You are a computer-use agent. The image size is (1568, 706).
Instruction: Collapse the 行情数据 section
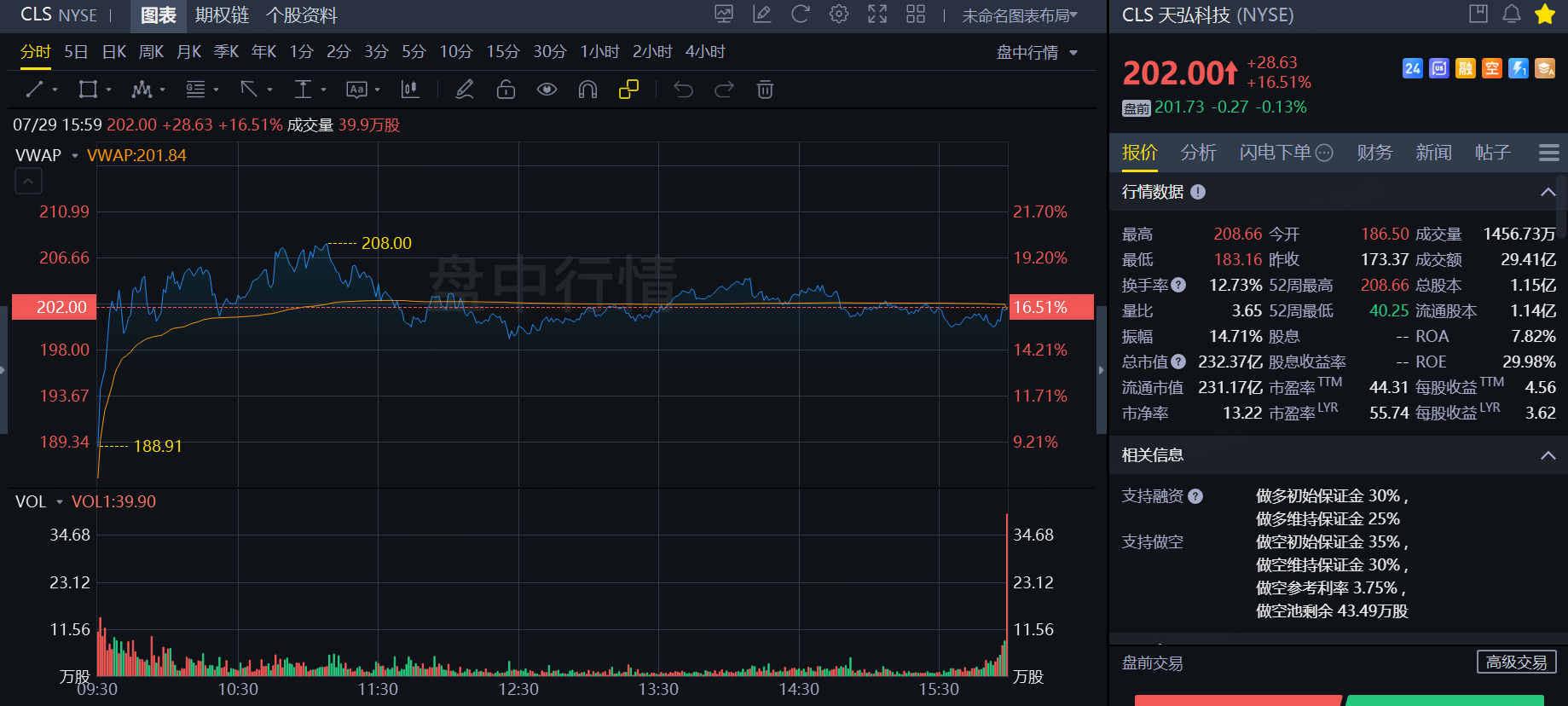point(1548,192)
